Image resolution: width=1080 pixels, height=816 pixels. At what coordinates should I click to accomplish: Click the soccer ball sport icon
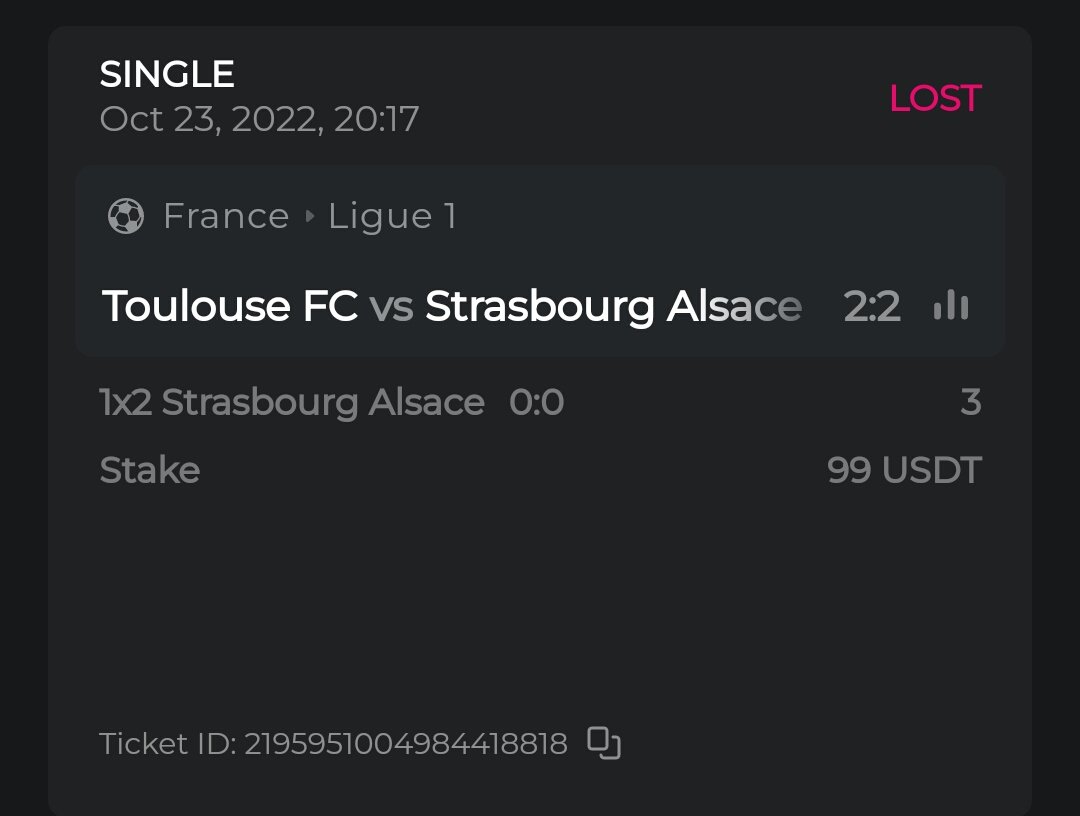coord(126,216)
